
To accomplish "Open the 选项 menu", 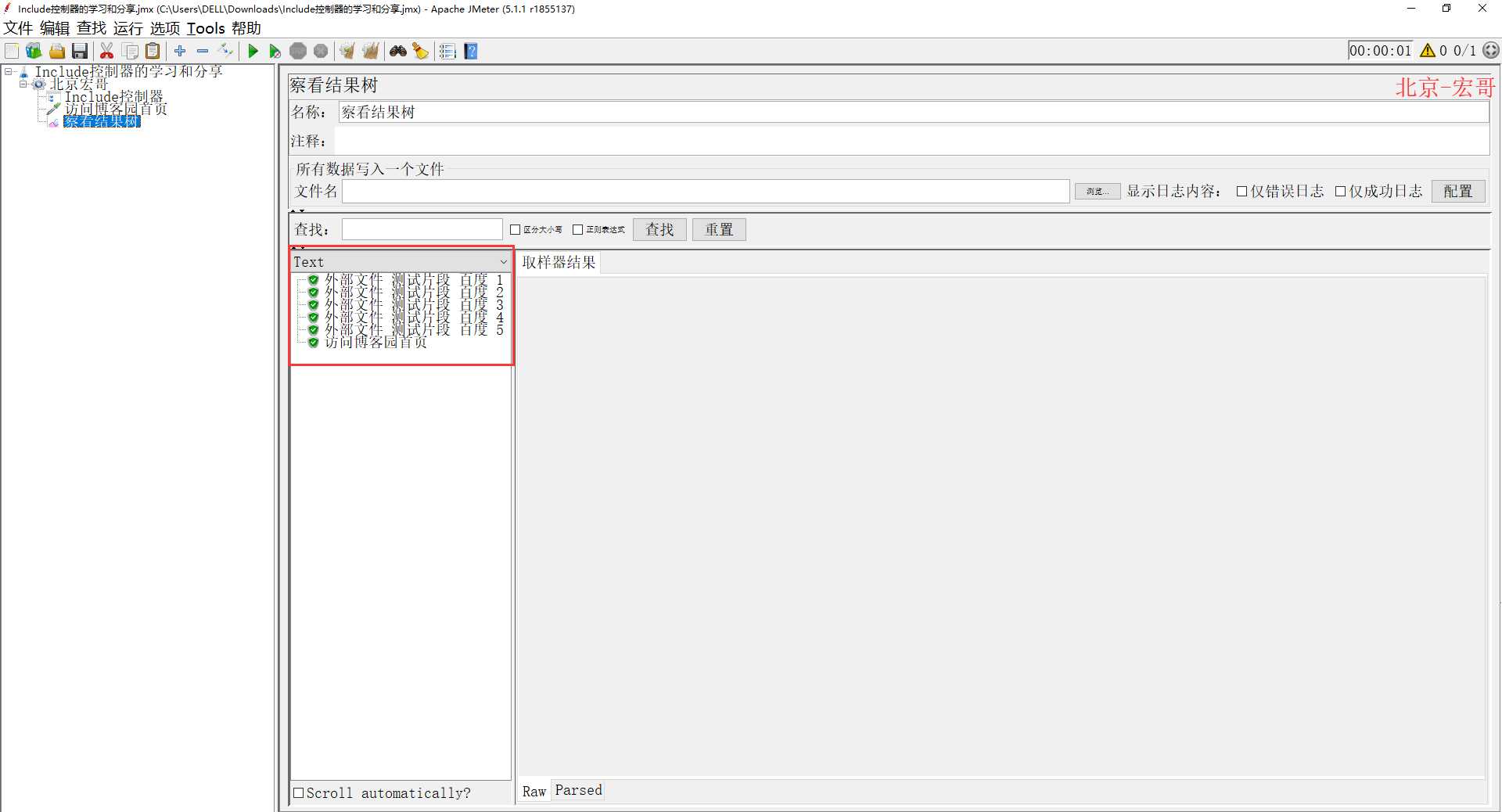I will tap(165, 28).
